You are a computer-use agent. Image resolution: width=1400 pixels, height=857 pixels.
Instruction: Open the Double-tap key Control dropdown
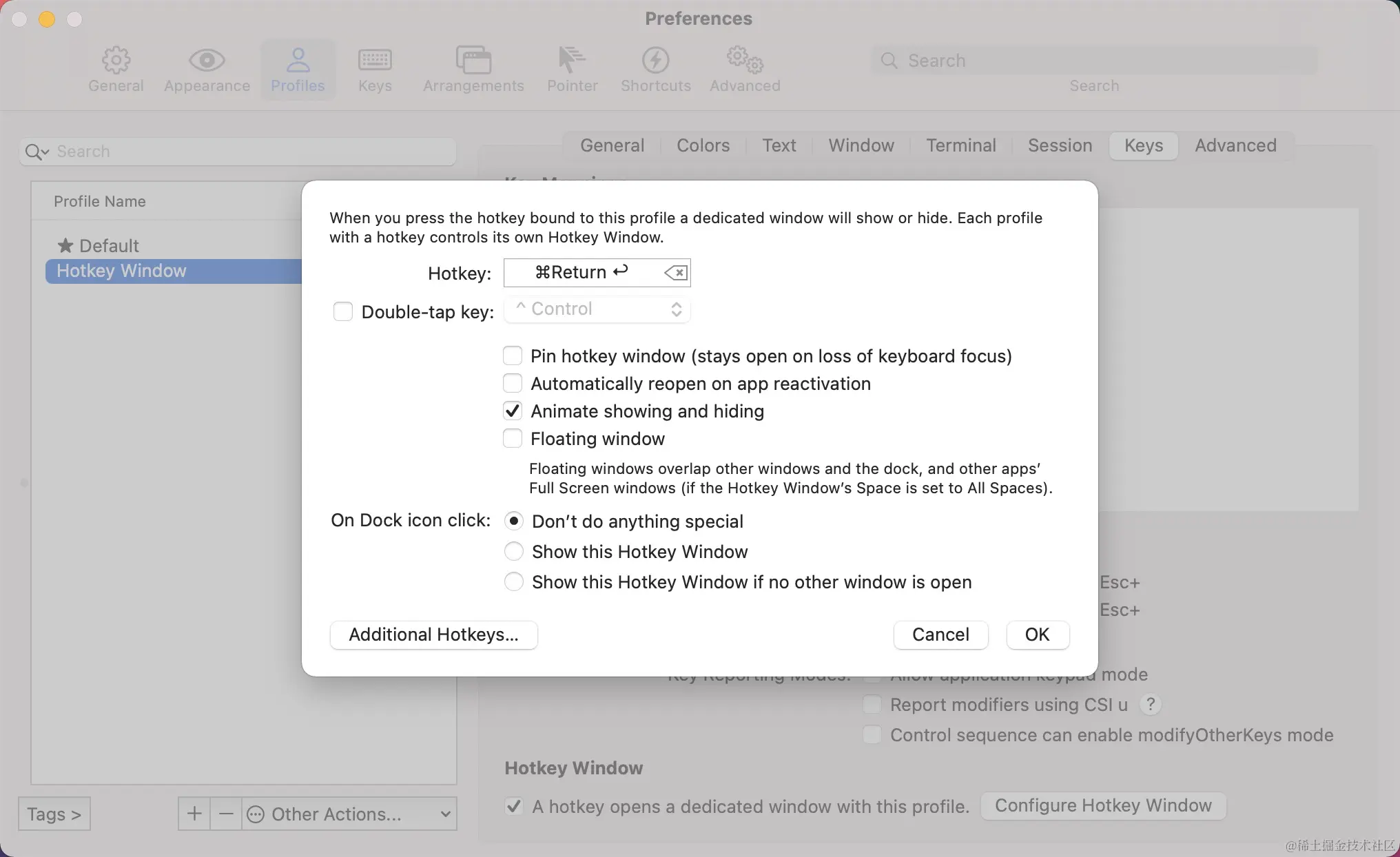coord(597,309)
